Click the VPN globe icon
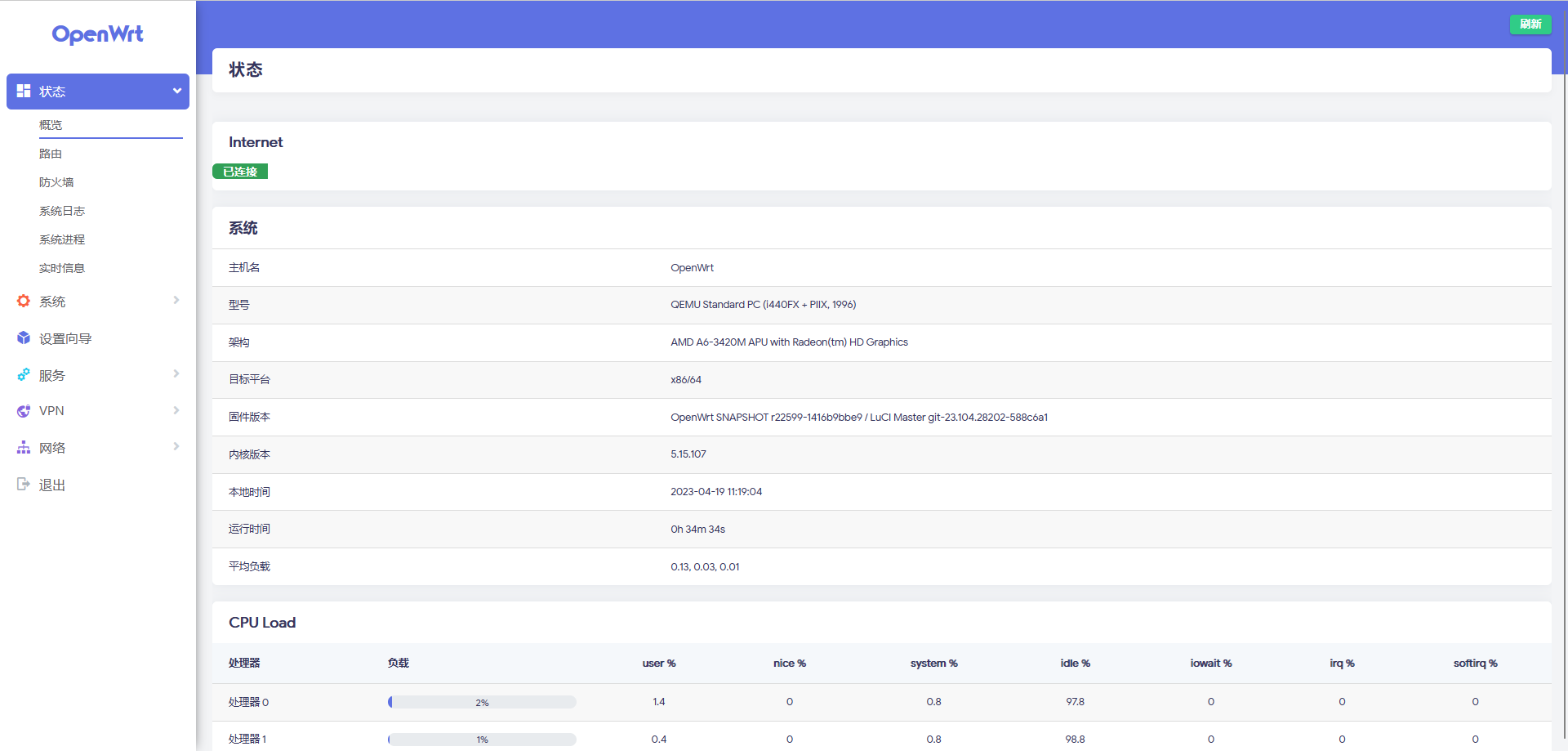 point(23,410)
